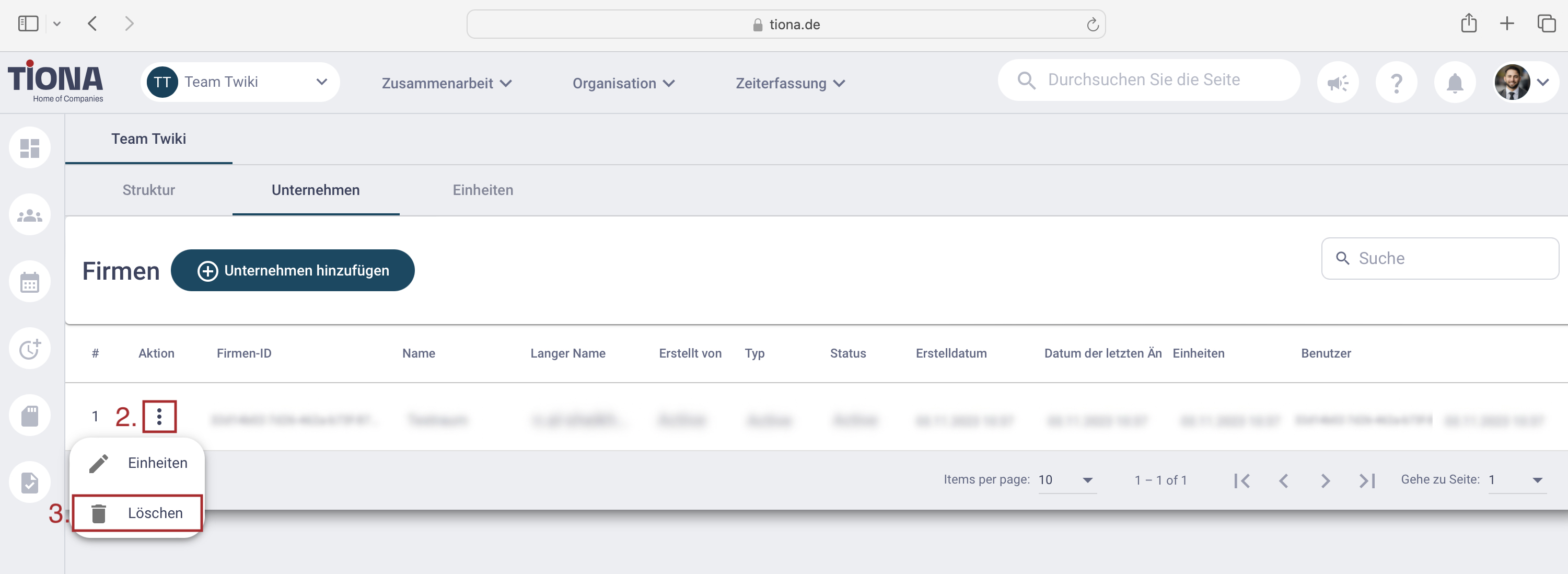Go to next page of table
The width and height of the screenshot is (1568, 574).
click(1325, 481)
